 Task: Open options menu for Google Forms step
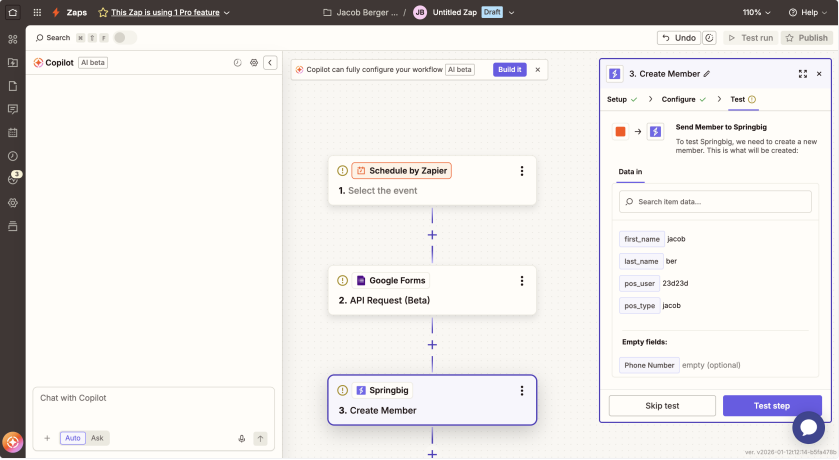coord(522,281)
